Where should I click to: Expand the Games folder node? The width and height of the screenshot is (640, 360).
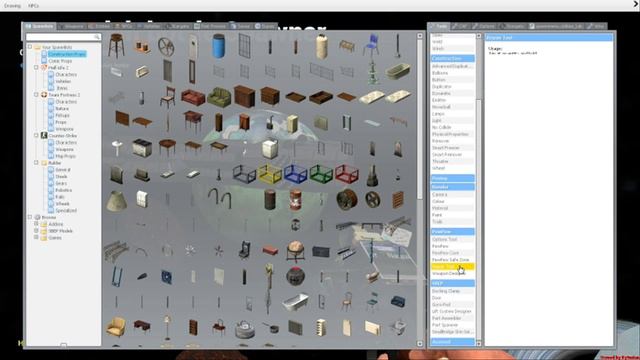pos(36,238)
